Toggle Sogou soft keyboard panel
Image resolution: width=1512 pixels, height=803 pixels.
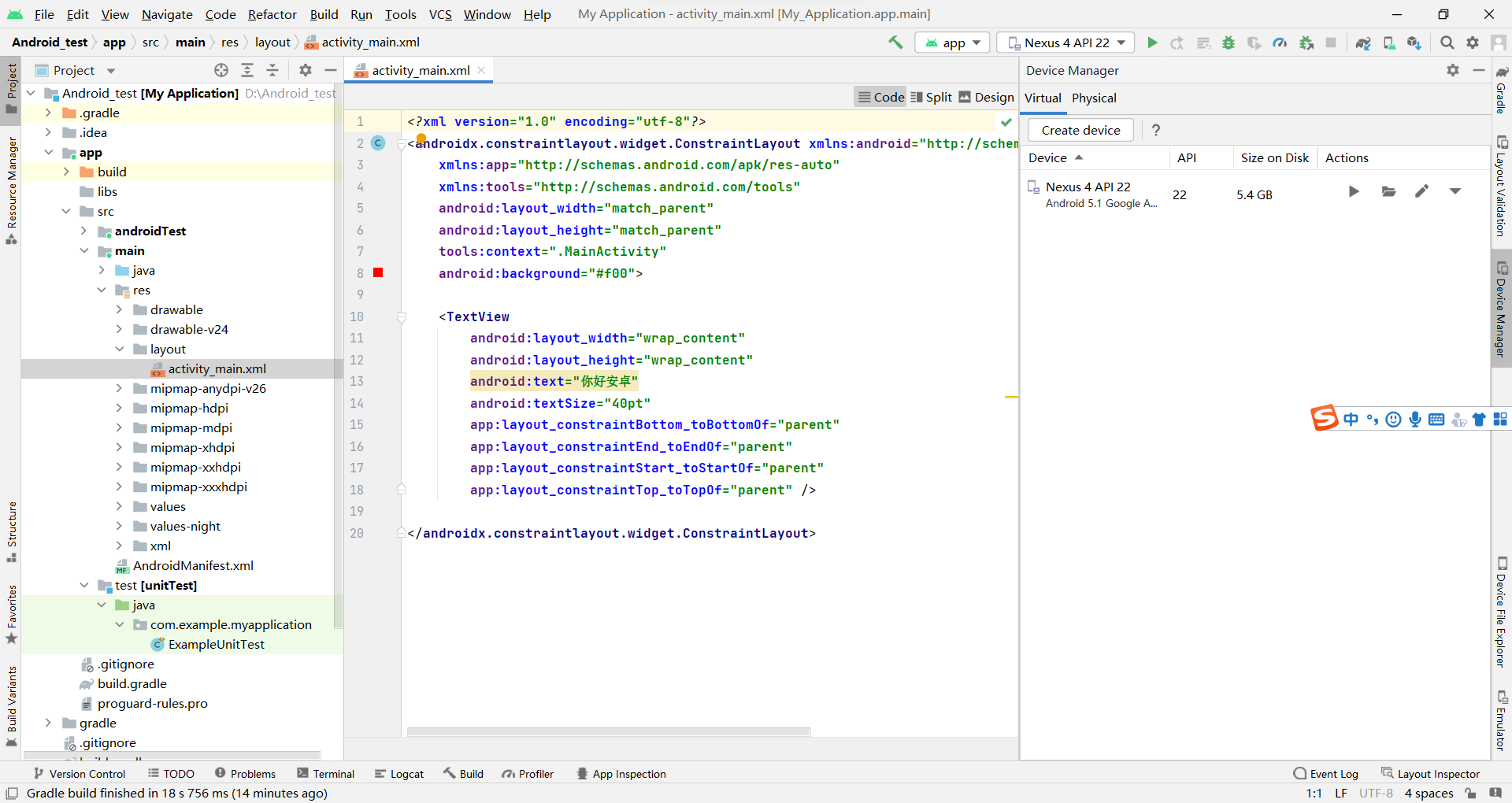click(x=1437, y=420)
